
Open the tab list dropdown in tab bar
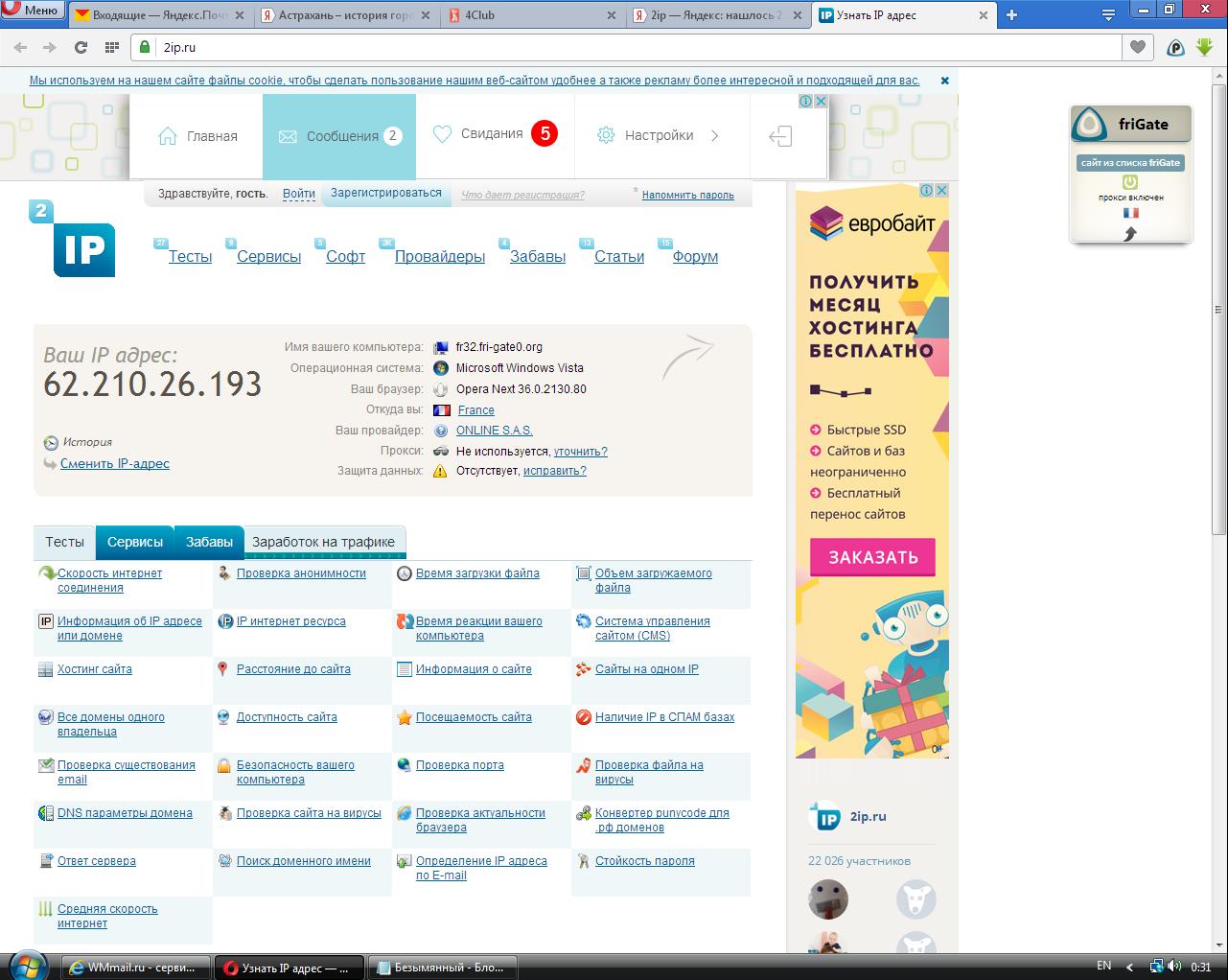pyautogui.click(x=1109, y=15)
